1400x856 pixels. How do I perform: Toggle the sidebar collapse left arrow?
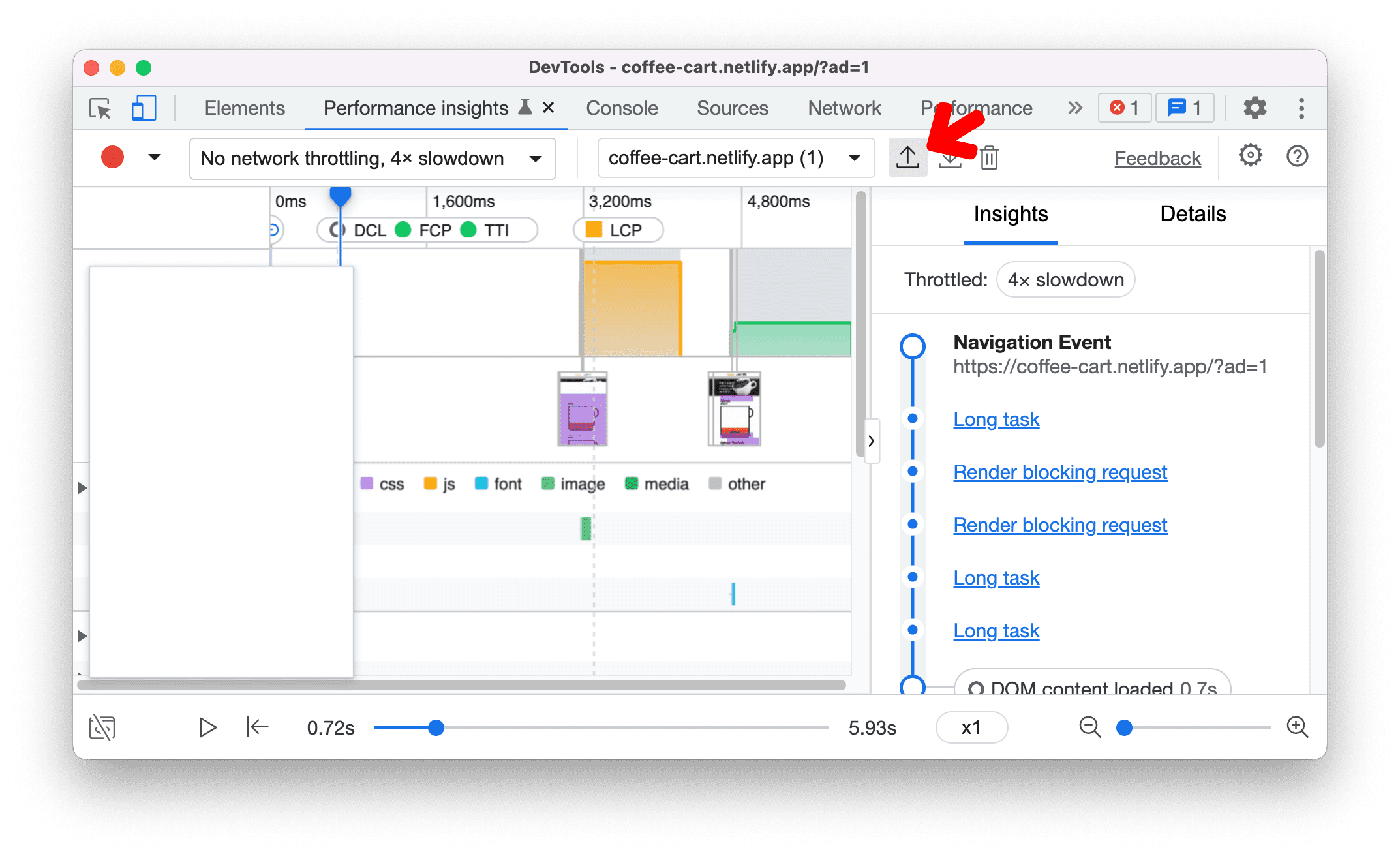tap(870, 442)
